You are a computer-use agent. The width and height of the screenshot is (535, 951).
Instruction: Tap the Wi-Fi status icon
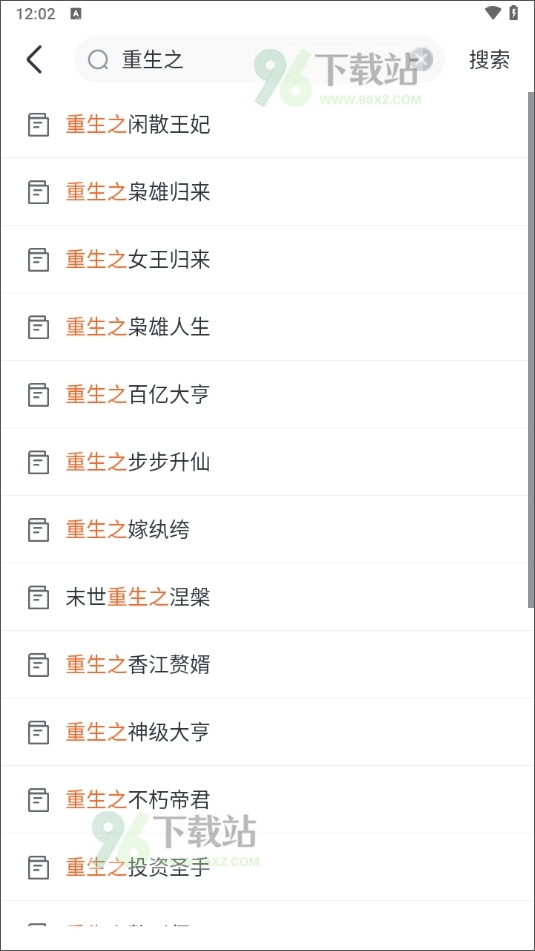coord(493,13)
